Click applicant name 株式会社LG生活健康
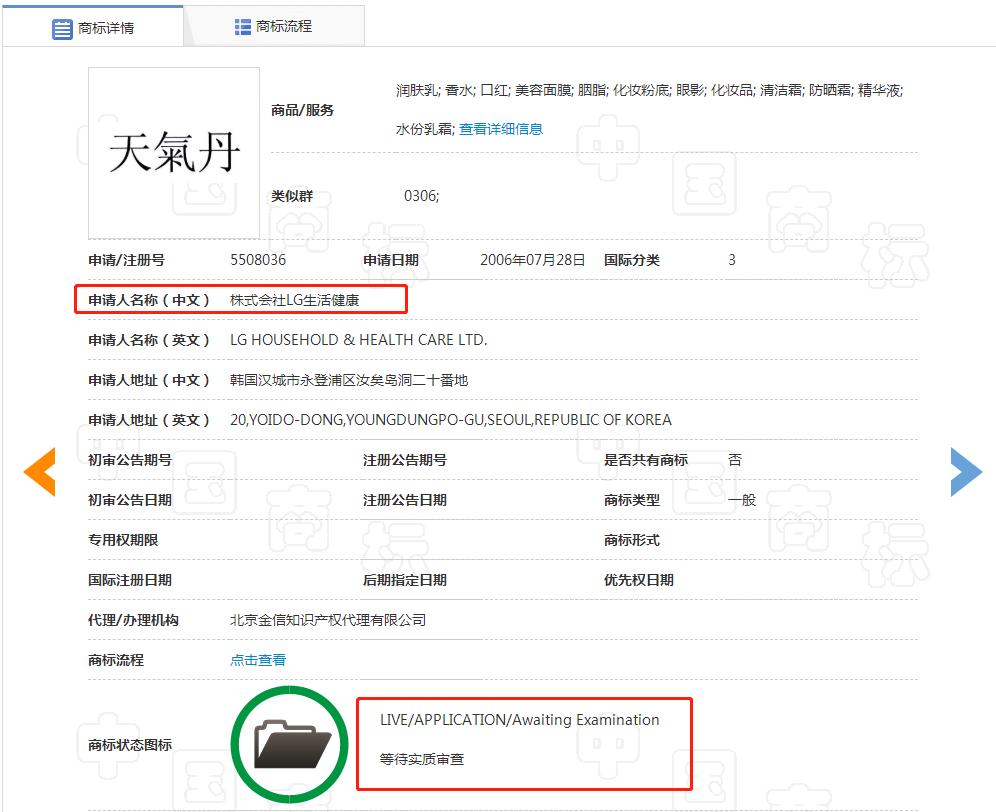Viewport: 996px width, 812px height. click(294, 300)
